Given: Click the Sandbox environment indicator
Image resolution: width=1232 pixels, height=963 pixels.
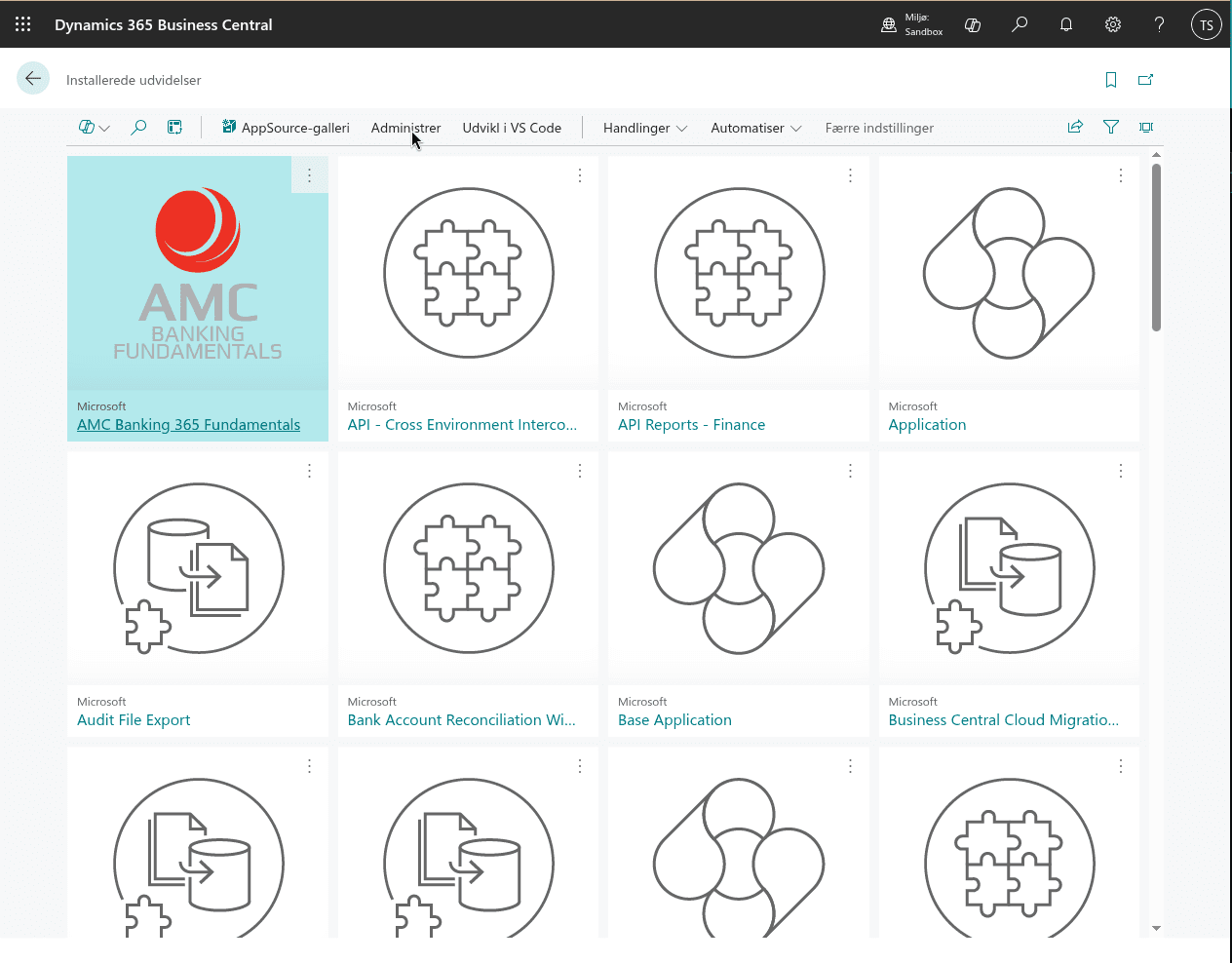Looking at the screenshot, I should pyautogui.click(x=912, y=25).
